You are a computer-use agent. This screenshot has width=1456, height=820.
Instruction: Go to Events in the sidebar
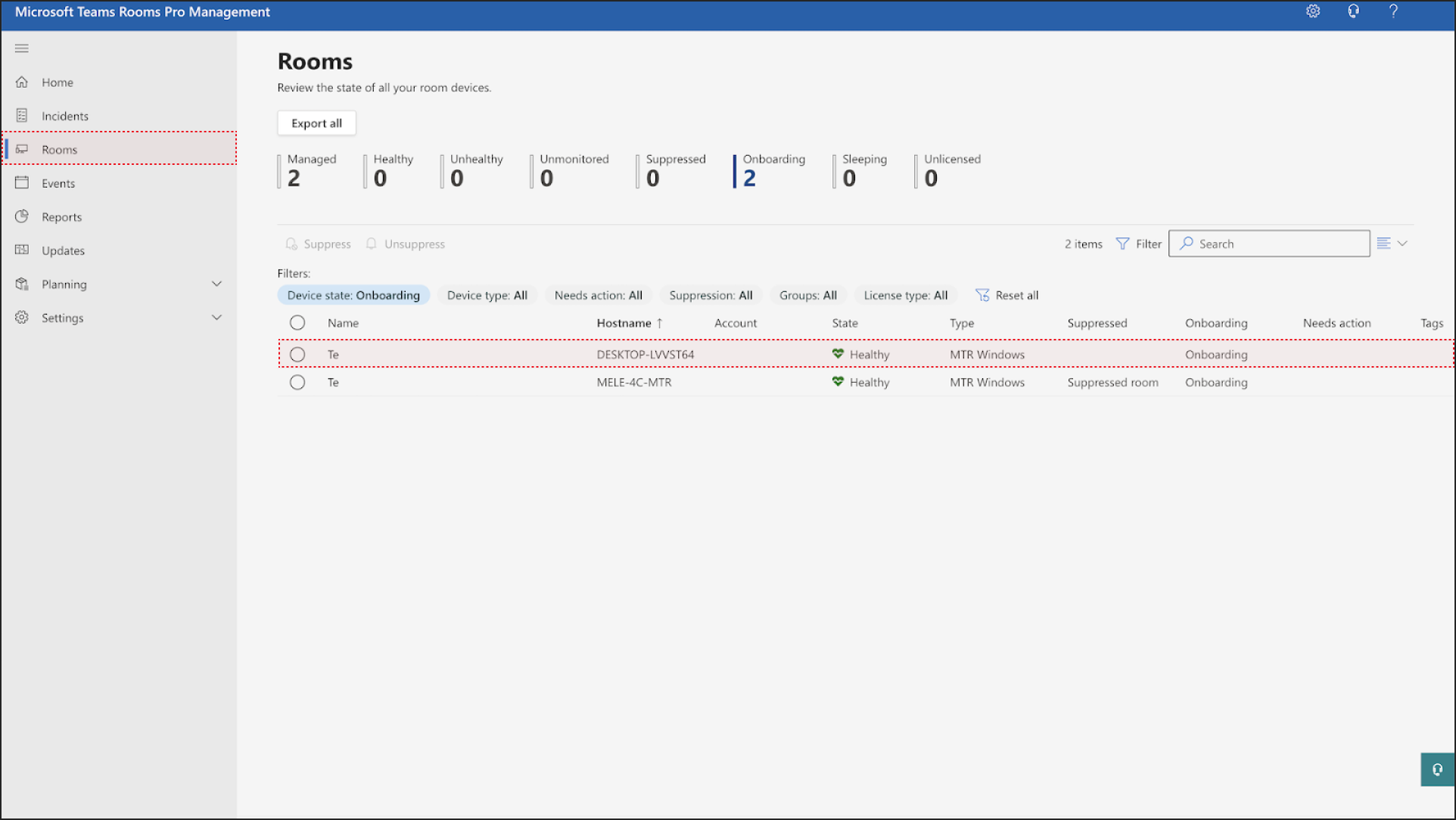click(58, 183)
